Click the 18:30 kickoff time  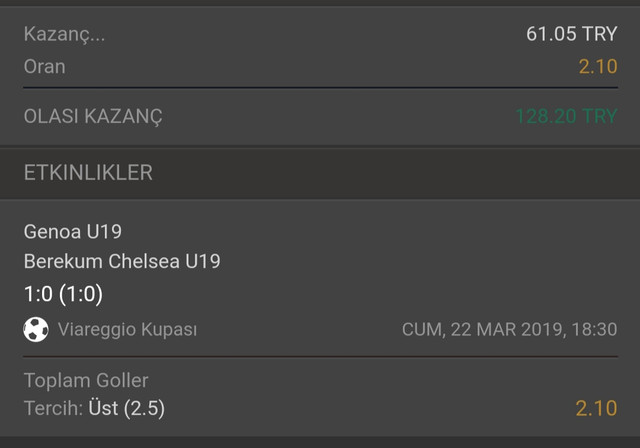click(594, 330)
